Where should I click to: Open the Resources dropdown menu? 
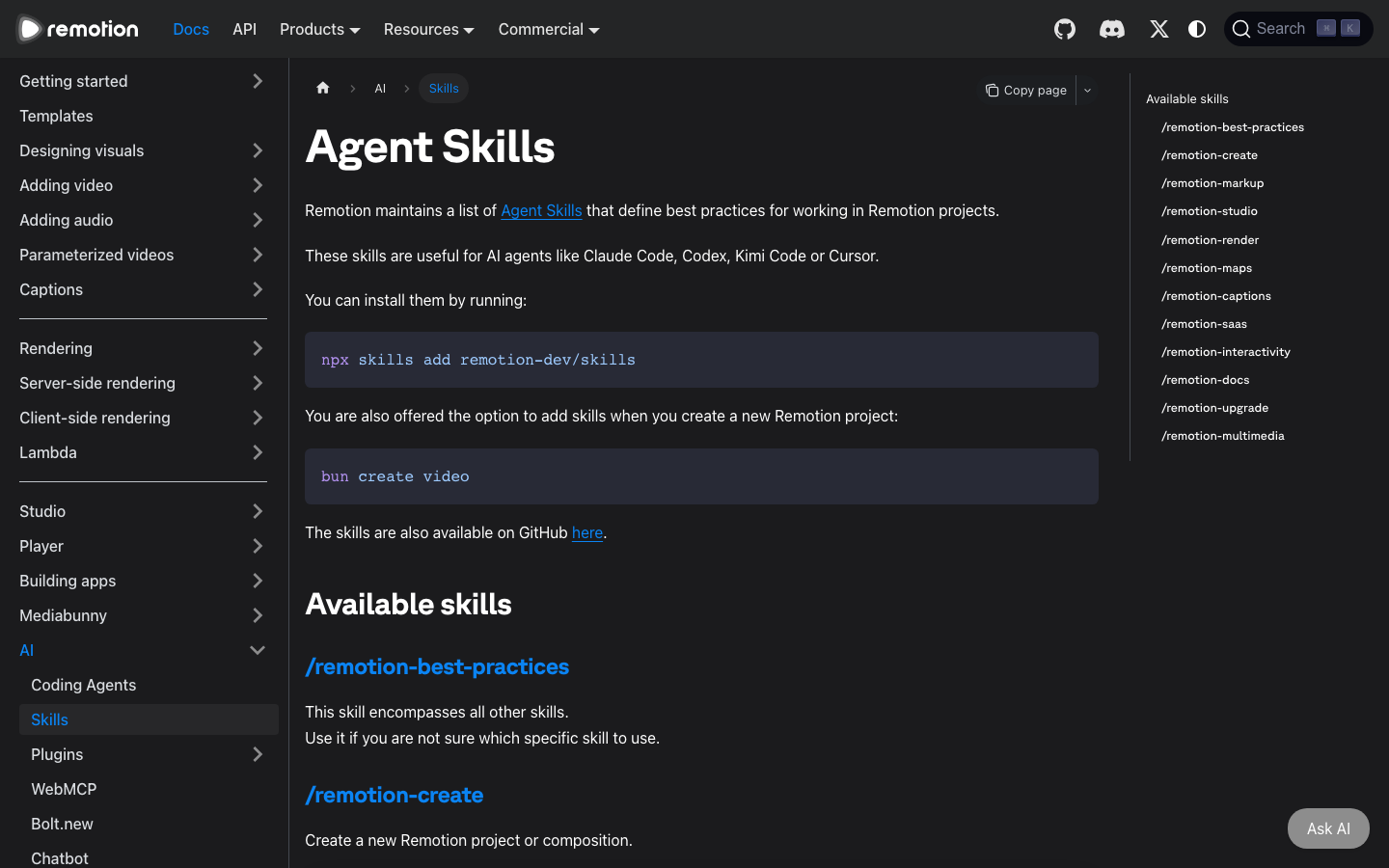pos(428,29)
